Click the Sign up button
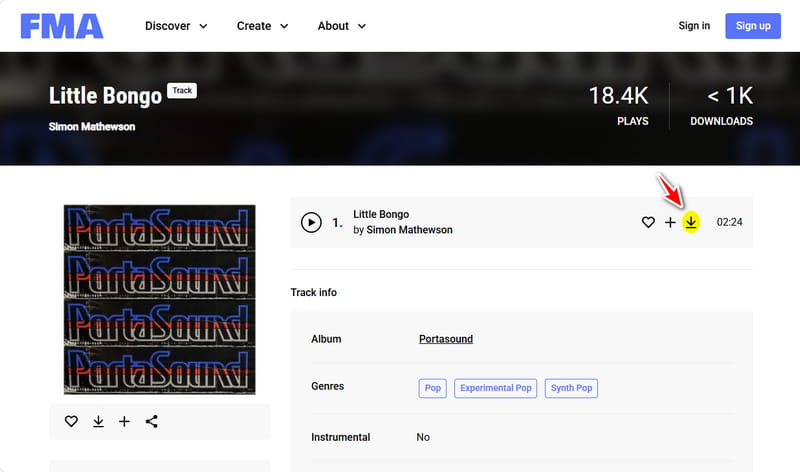 pyautogui.click(x=753, y=26)
